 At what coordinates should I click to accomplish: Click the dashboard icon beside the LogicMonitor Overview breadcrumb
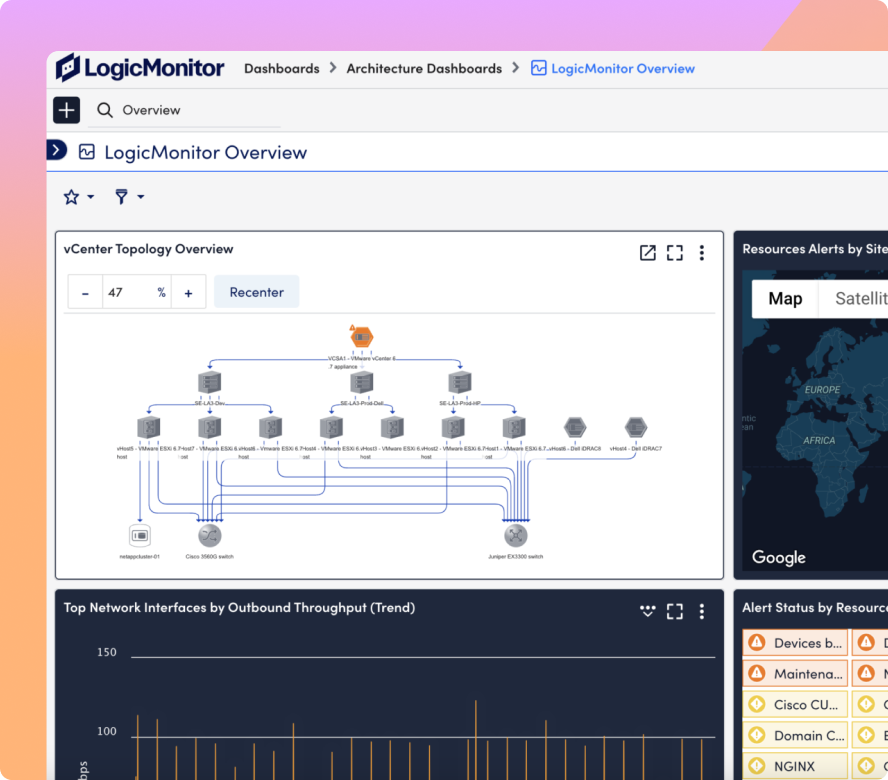coord(539,69)
